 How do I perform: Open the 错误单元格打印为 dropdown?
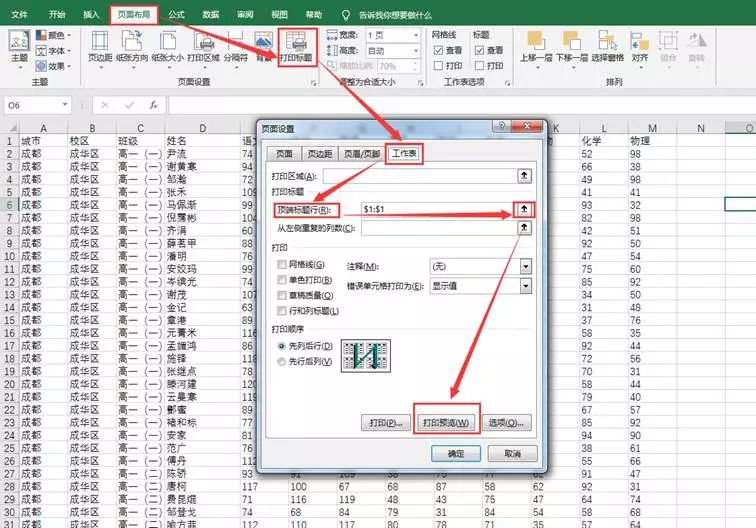[526, 286]
